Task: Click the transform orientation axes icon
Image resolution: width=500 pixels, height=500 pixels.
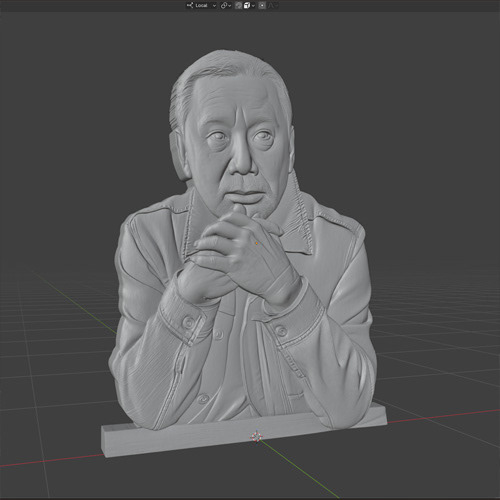Action: click(x=190, y=5)
